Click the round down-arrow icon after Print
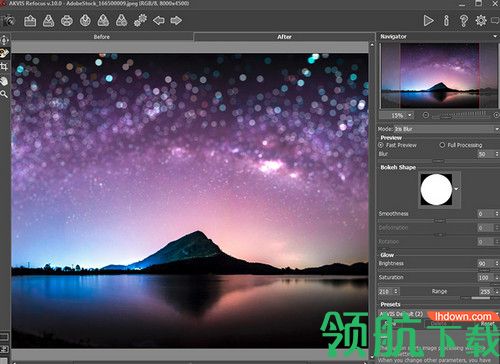500x364 pixels. pyautogui.click(x=85, y=21)
